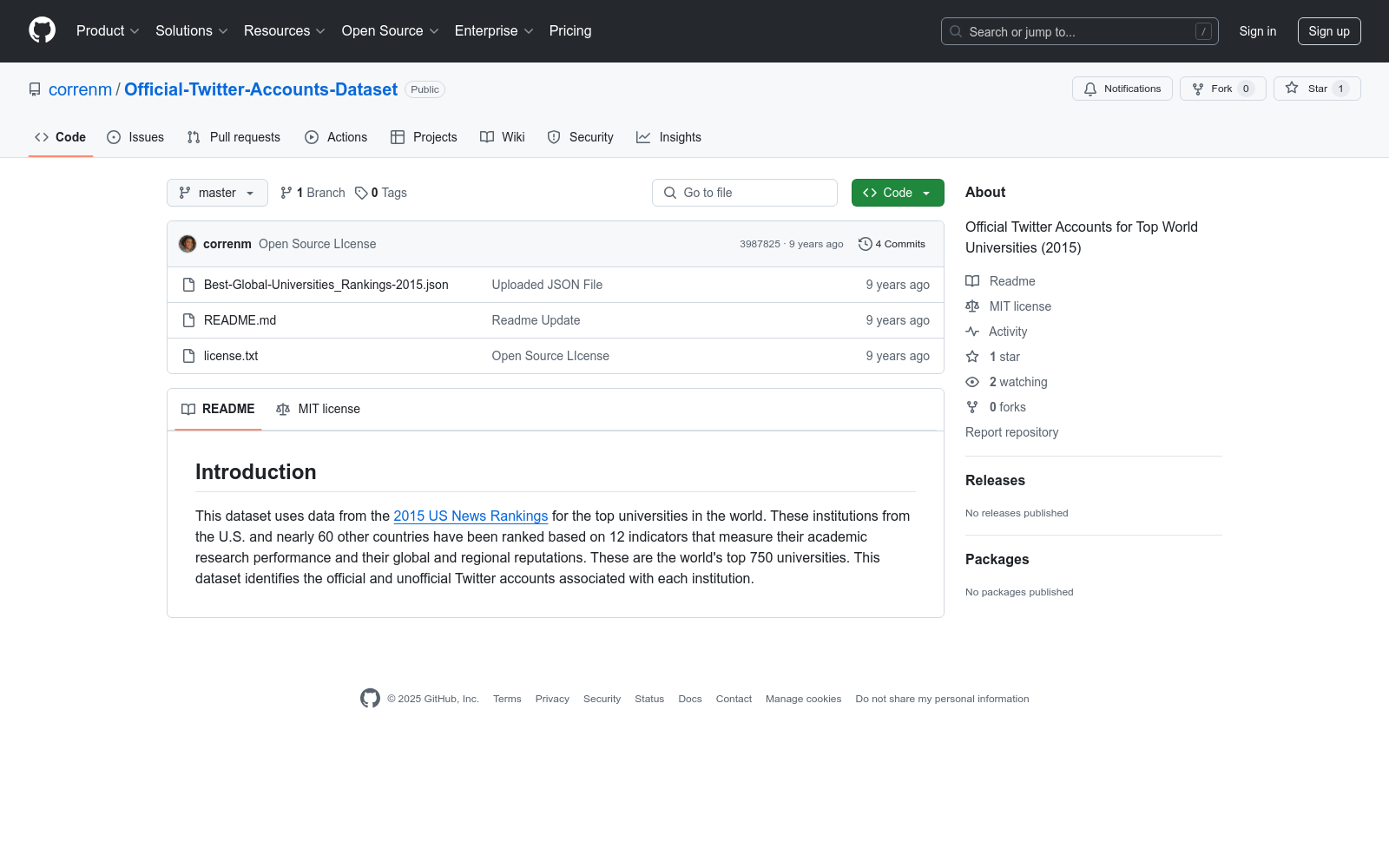The image size is (1389, 868).
Task: Click the fork icon in Fork button
Action: click(x=1198, y=89)
